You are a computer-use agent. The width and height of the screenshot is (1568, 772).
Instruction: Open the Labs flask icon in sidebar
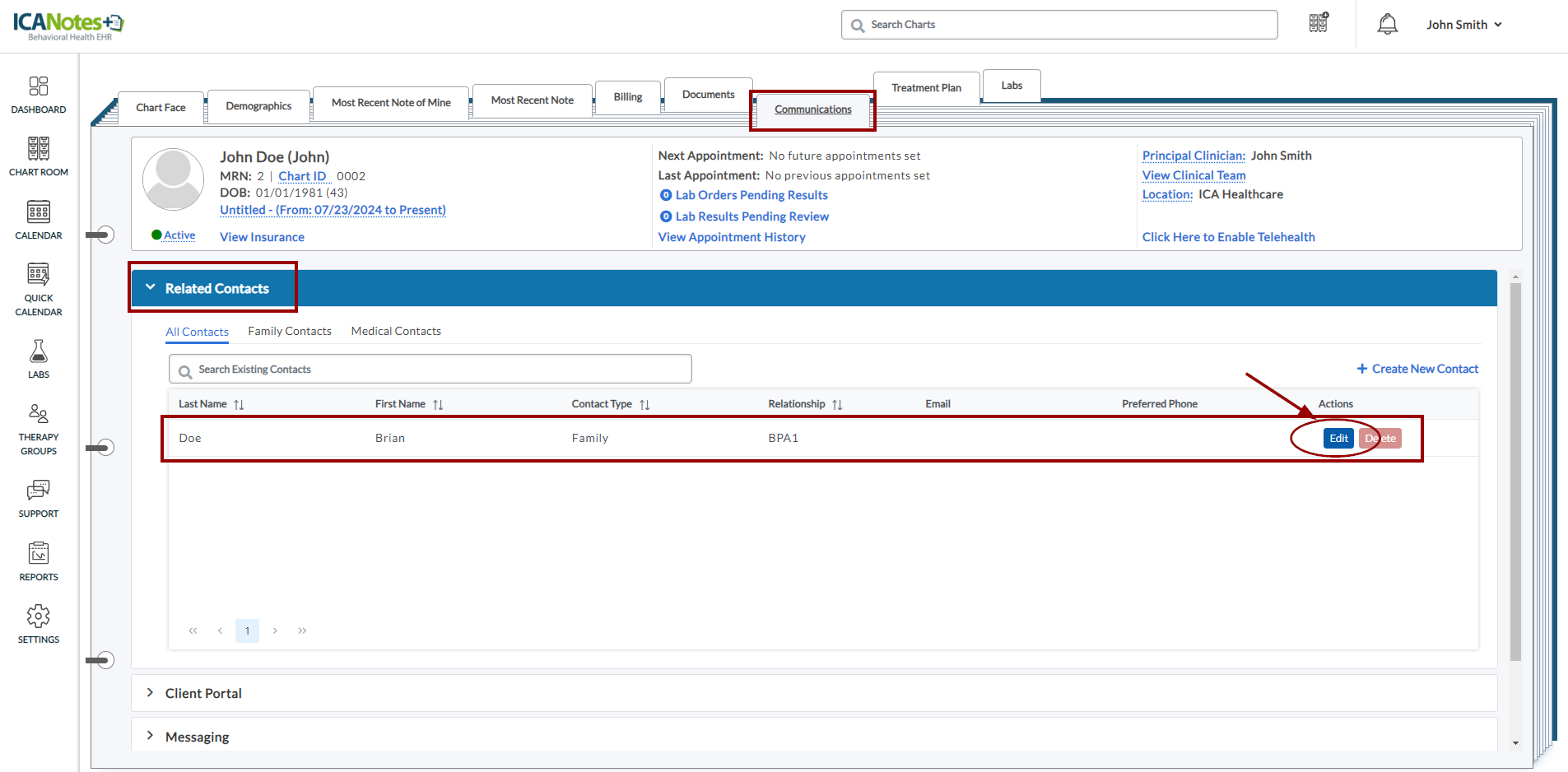39,352
